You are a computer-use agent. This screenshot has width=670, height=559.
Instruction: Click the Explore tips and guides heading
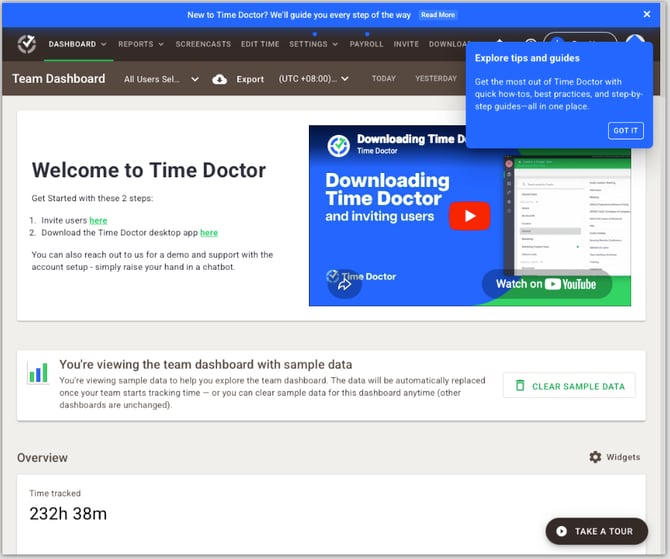pos(527,58)
